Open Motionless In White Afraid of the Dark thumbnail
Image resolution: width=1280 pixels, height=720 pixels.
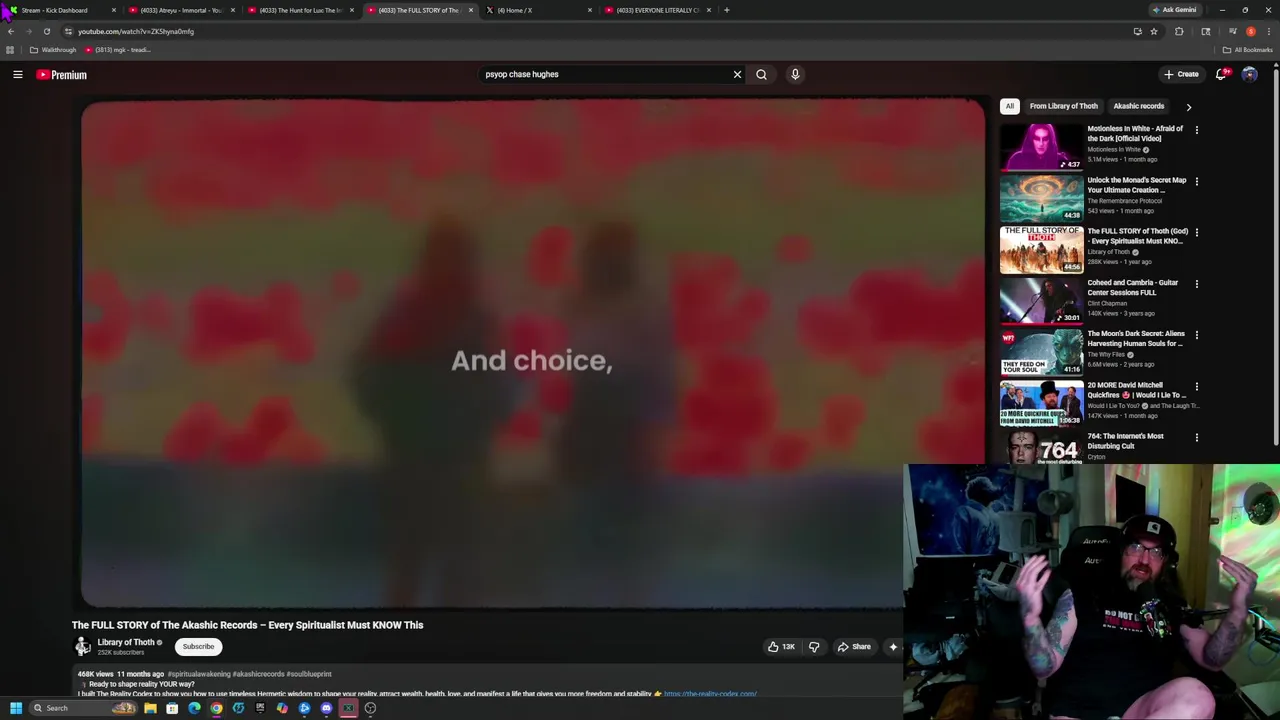pyautogui.click(x=1041, y=147)
